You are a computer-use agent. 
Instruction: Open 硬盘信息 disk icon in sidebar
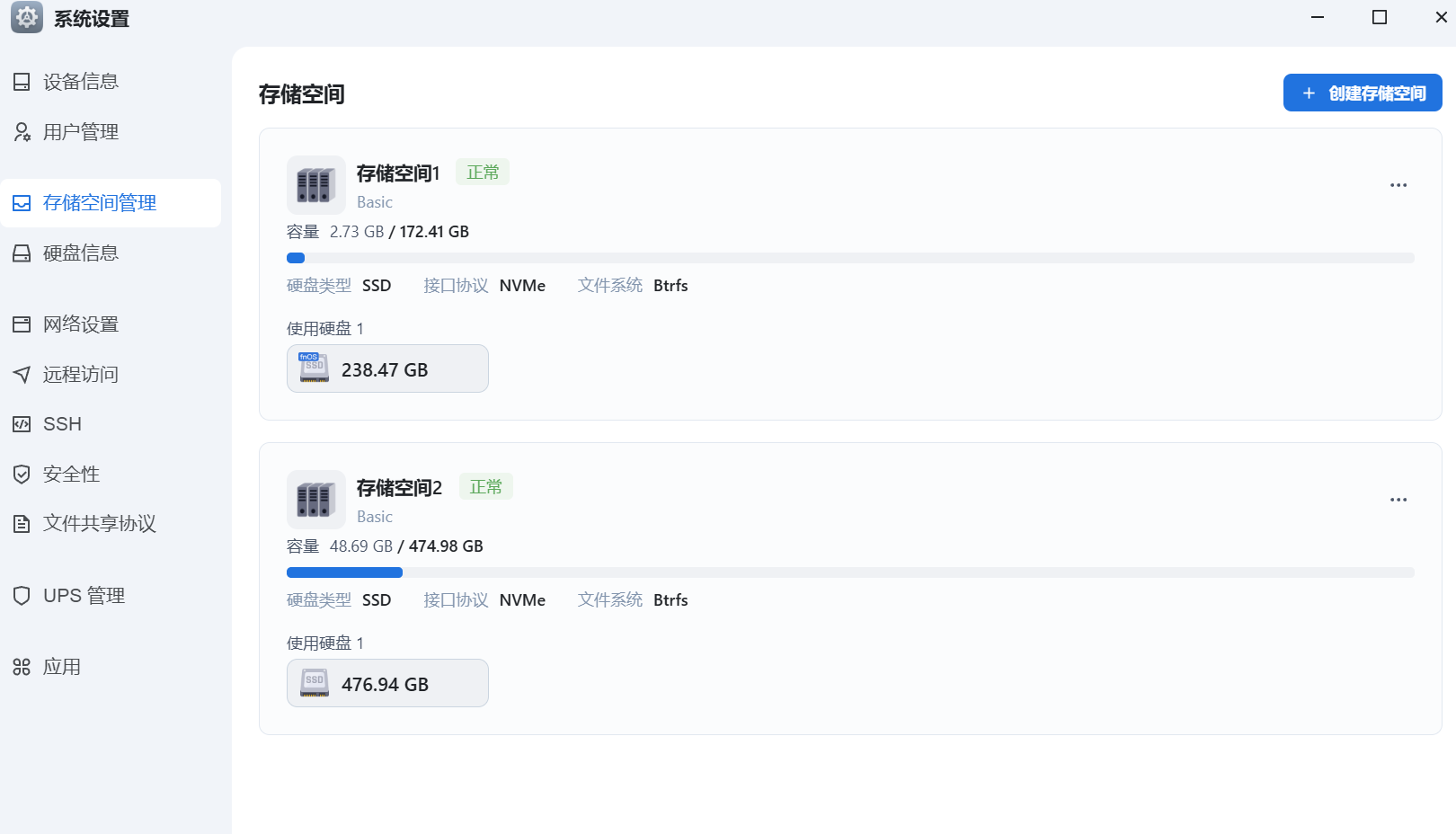click(x=22, y=253)
